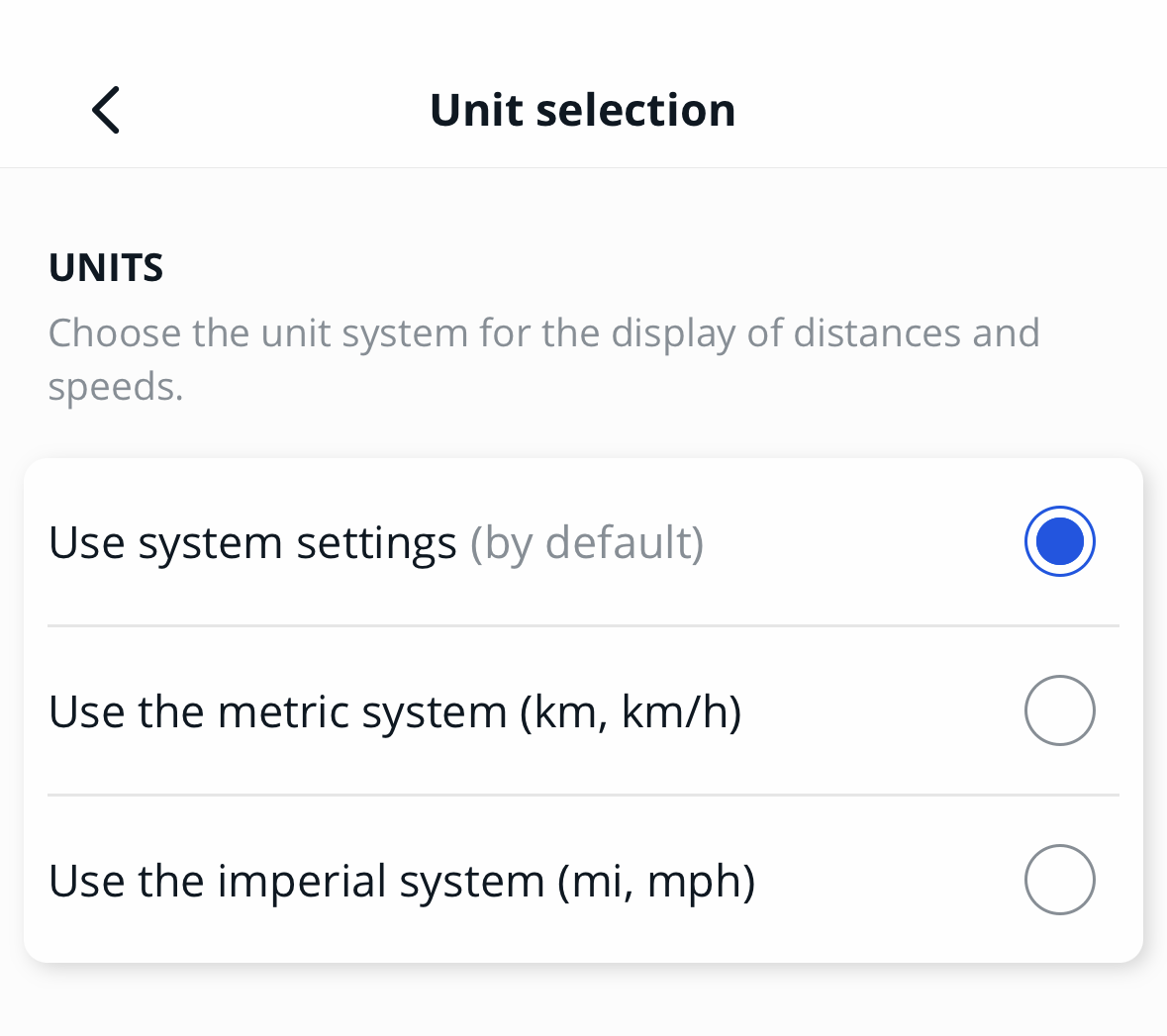
Task: Click the "(by default)" gray text
Action: 587,543
